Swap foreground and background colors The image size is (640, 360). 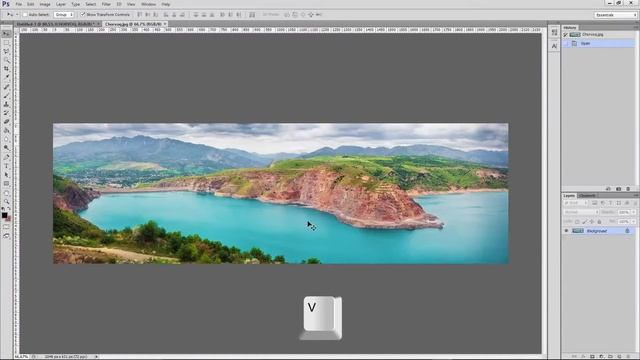pyautogui.click(x=9, y=210)
